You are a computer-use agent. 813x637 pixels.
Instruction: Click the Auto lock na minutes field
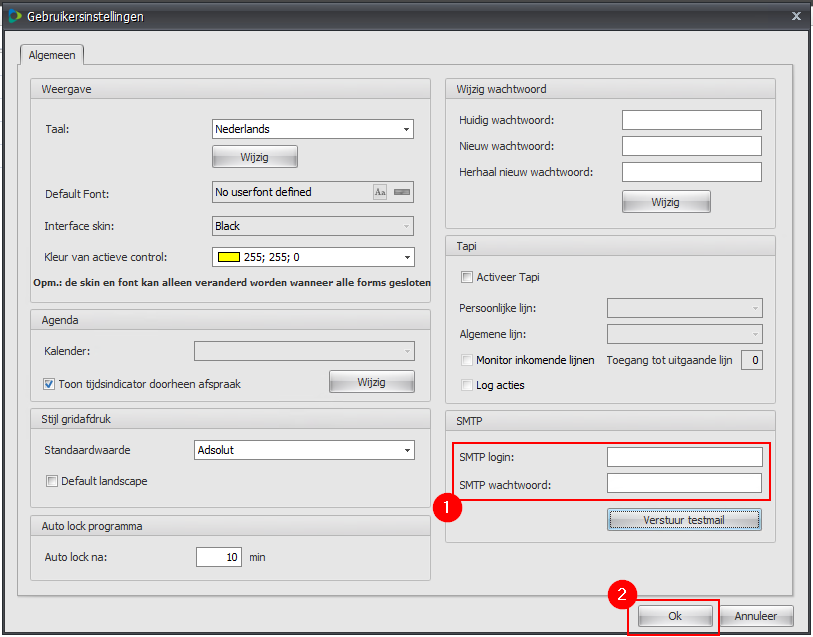[x=219, y=557]
